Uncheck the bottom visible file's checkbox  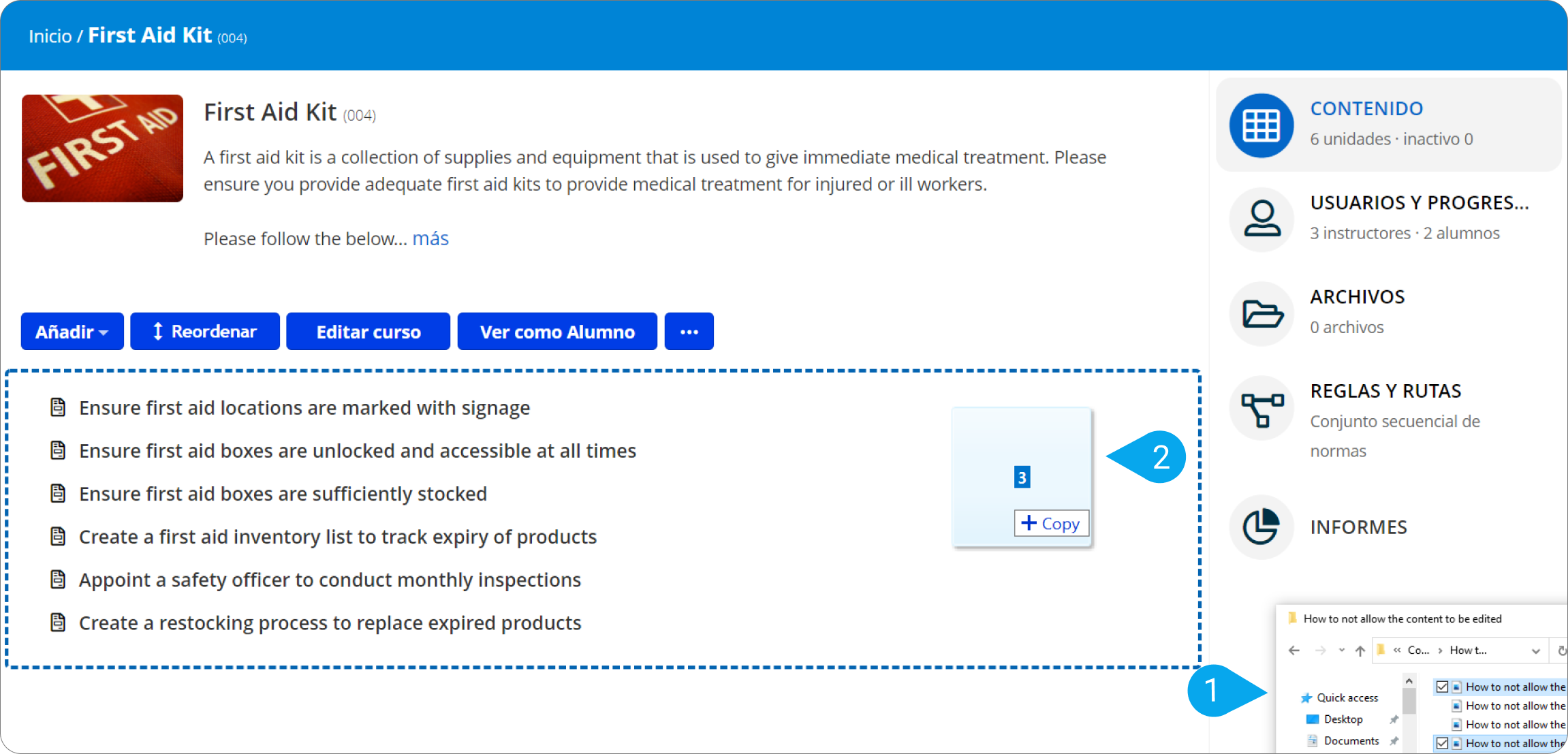point(1442,743)
